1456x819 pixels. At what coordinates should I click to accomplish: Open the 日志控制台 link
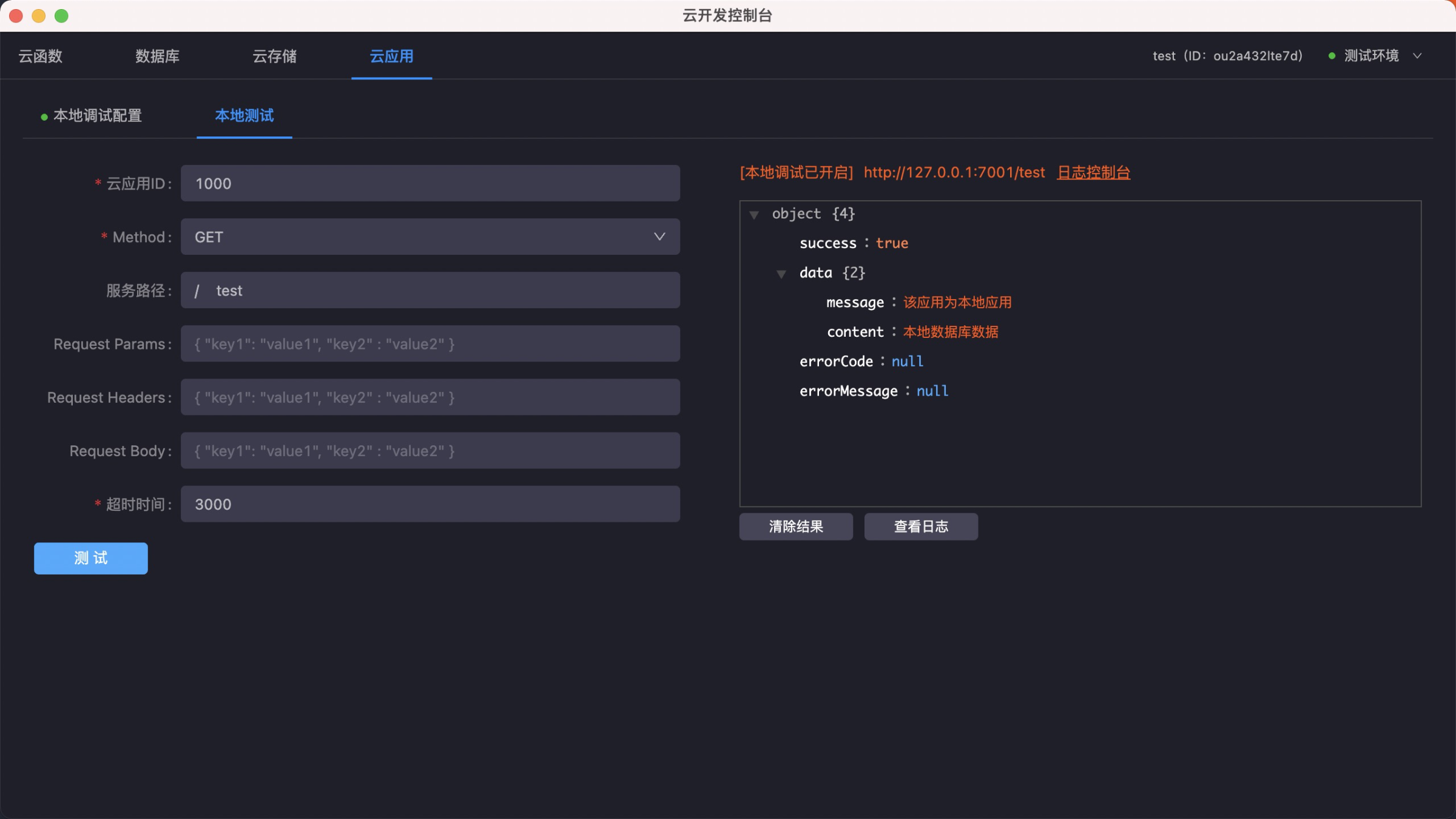tap(1093, 172)
